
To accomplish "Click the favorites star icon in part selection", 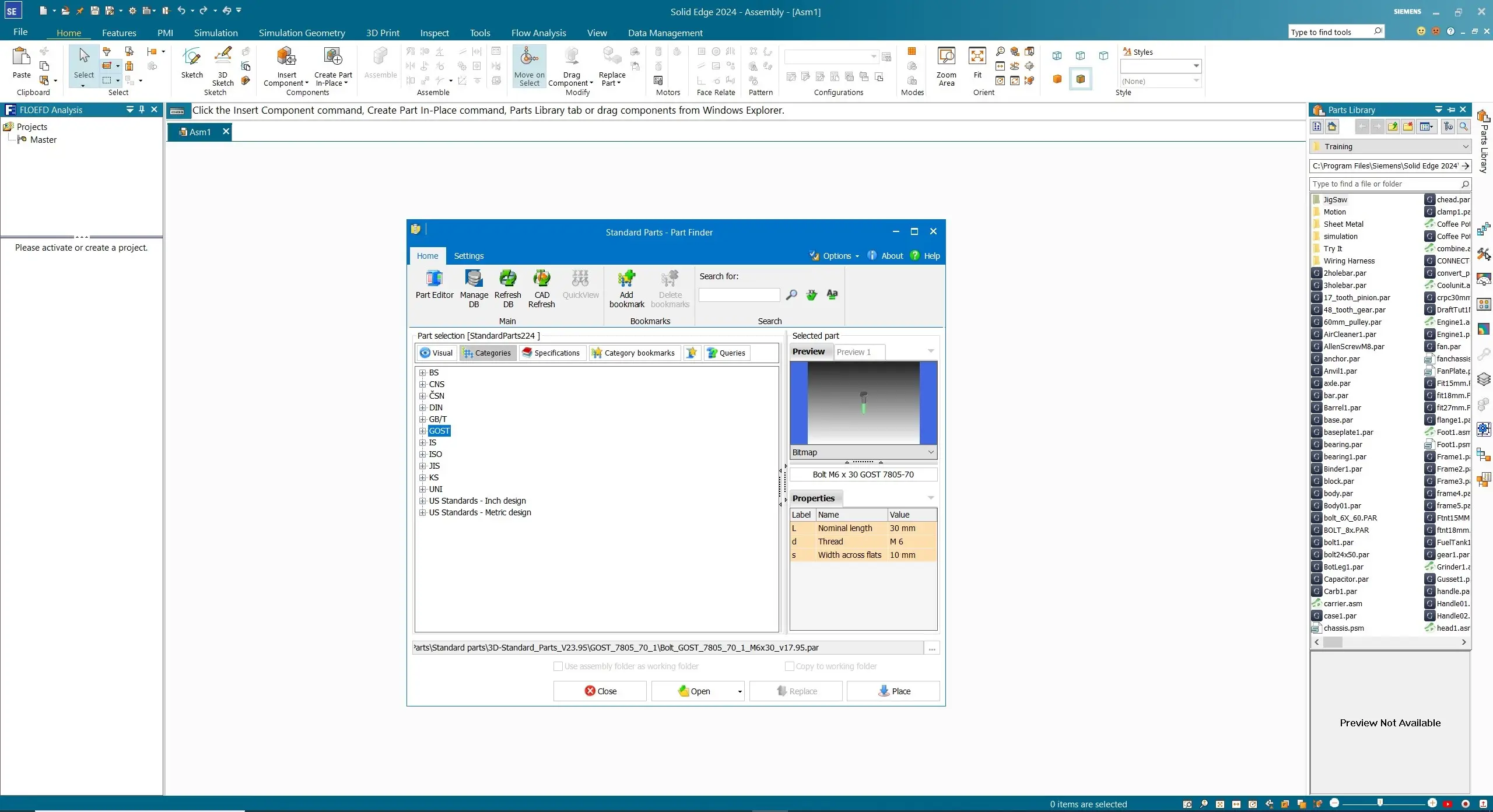I will [692, 353].
